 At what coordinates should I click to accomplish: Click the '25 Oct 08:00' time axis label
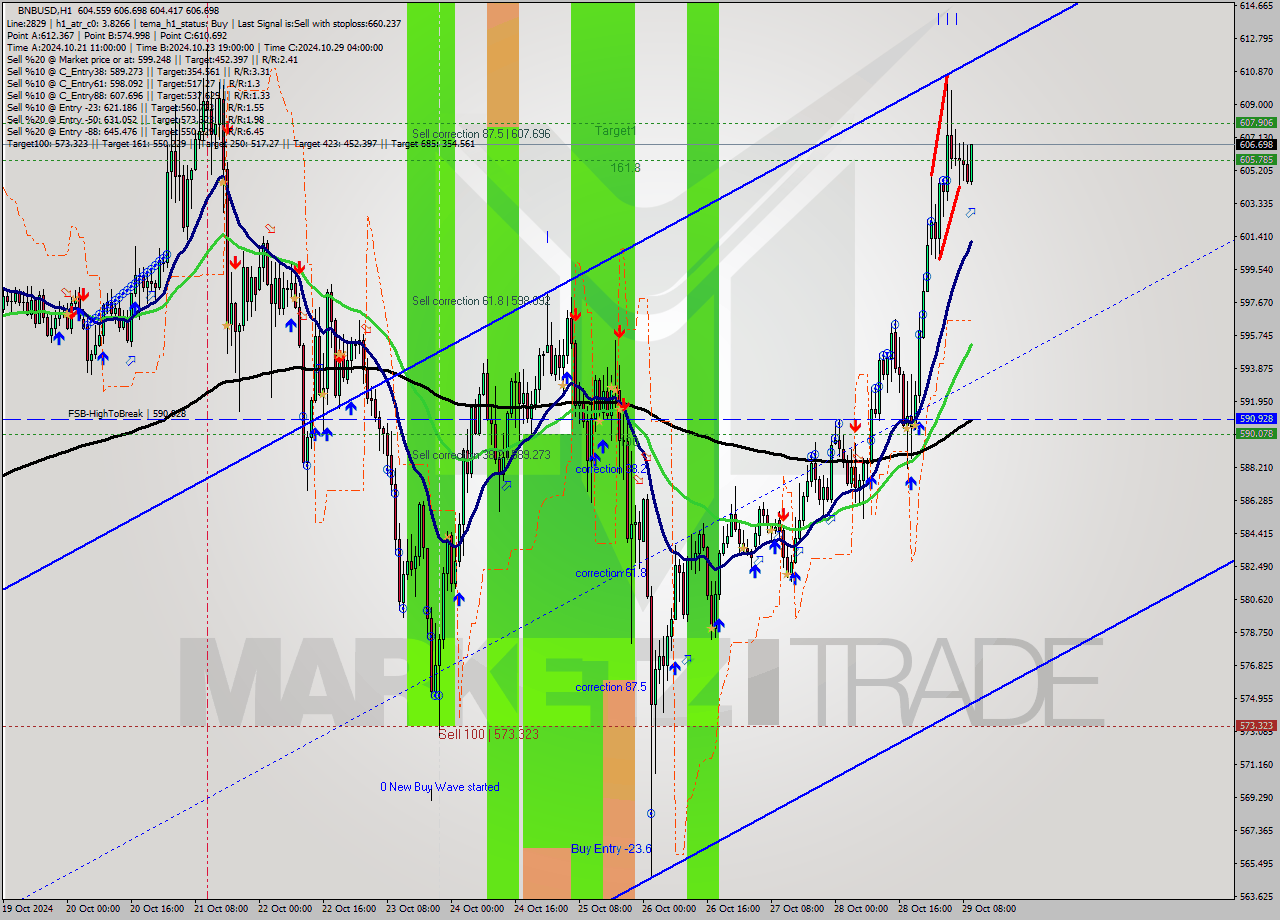[603, 909]
